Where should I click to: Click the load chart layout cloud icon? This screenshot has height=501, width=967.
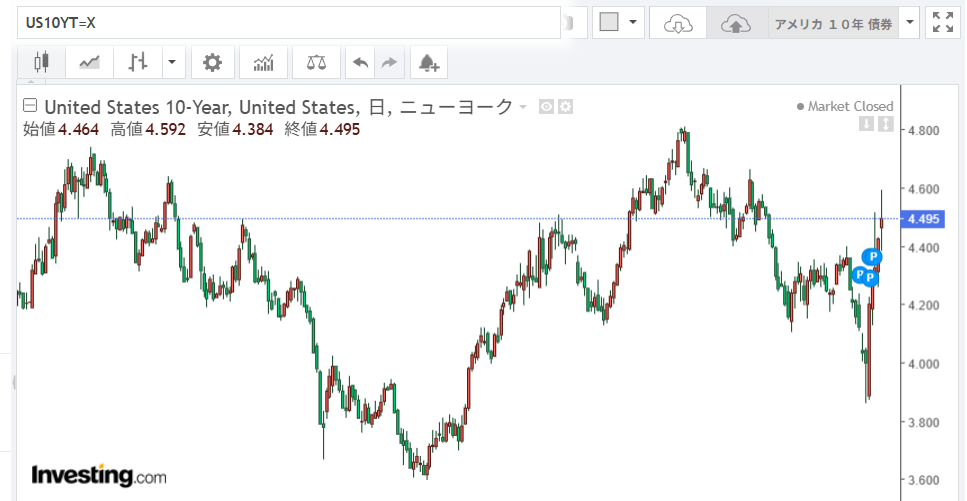click(678, 23)
